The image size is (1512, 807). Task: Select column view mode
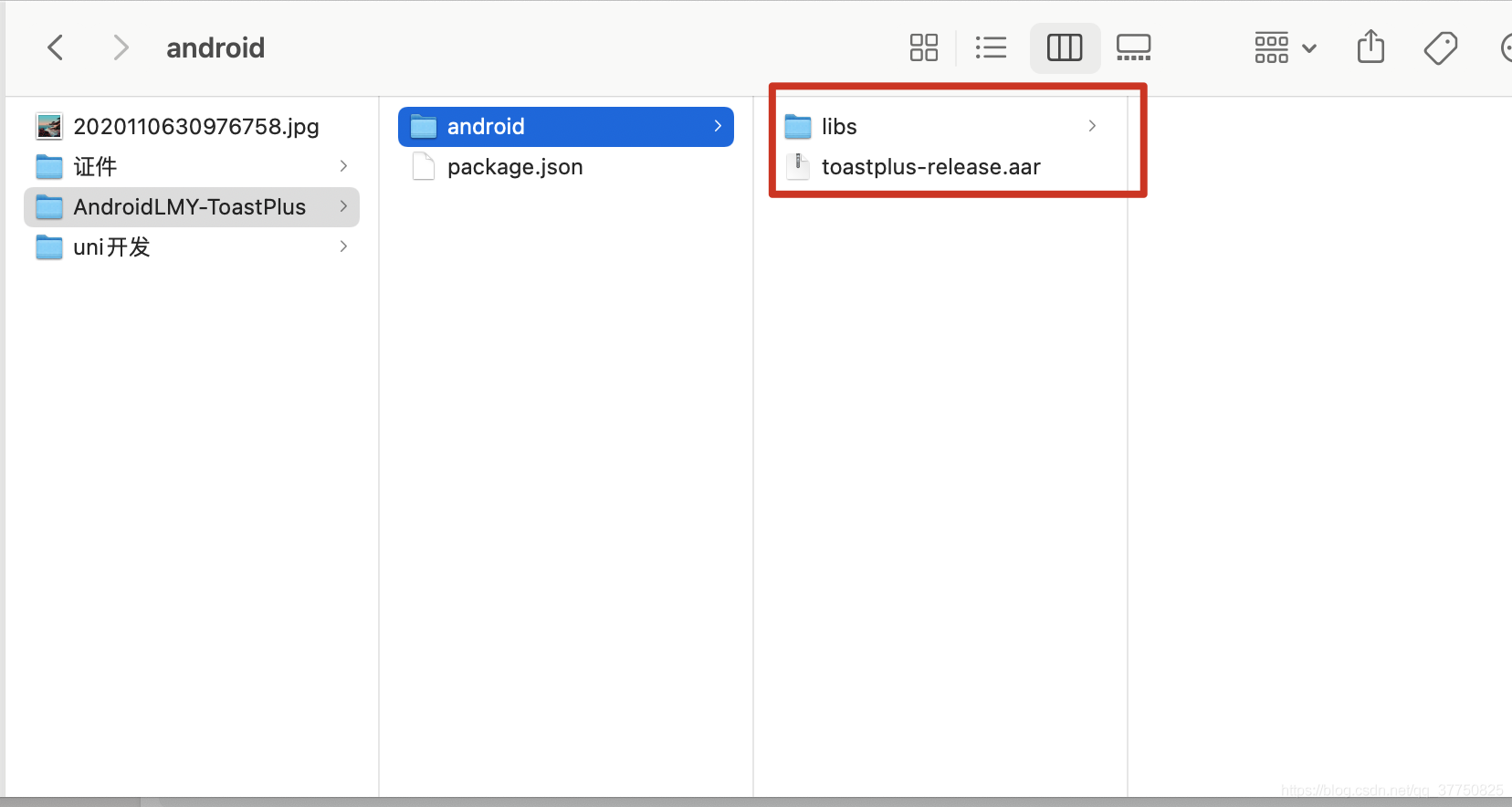[1065, 47]
